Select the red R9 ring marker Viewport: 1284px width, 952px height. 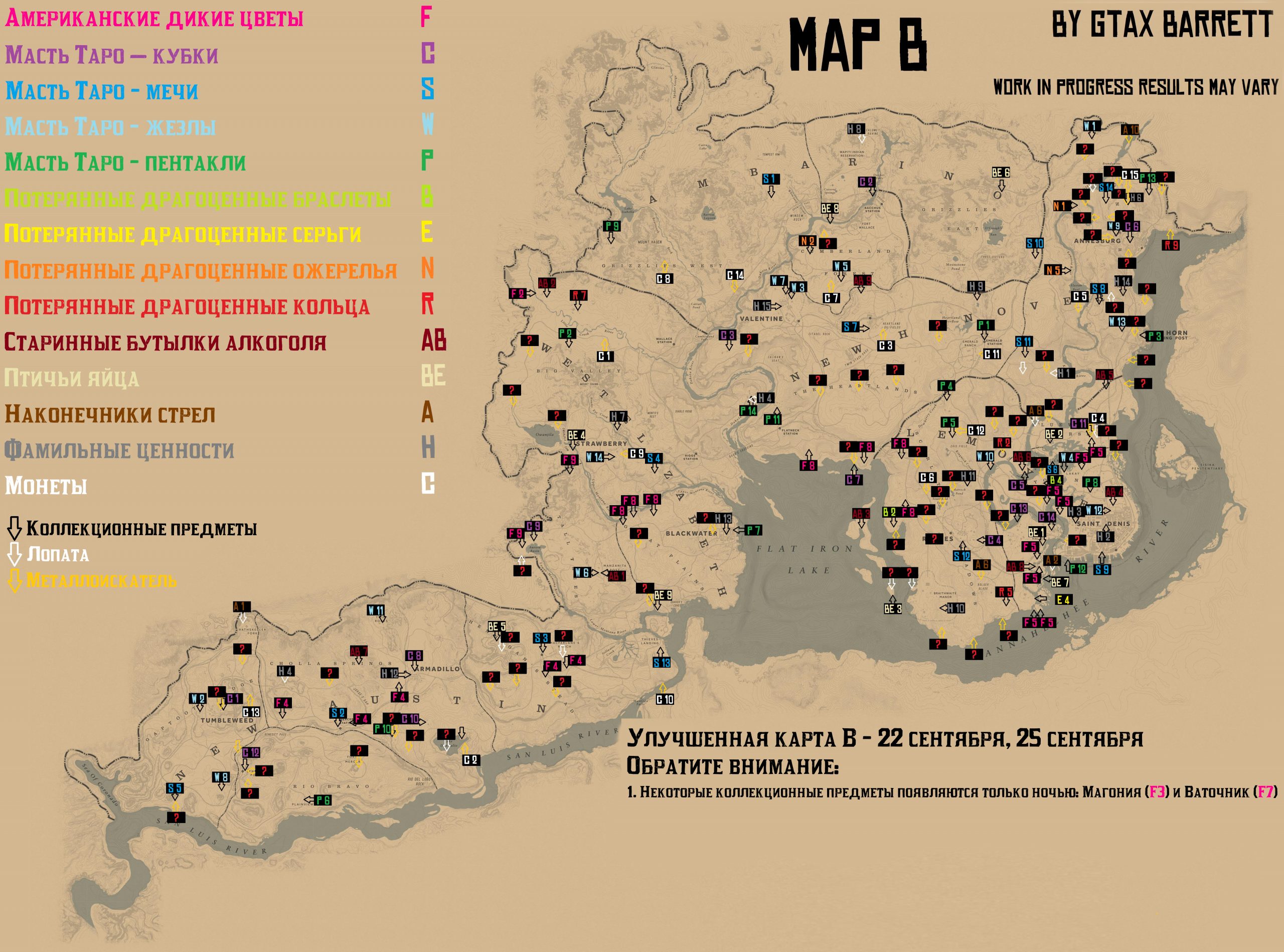coord(1171,245)
